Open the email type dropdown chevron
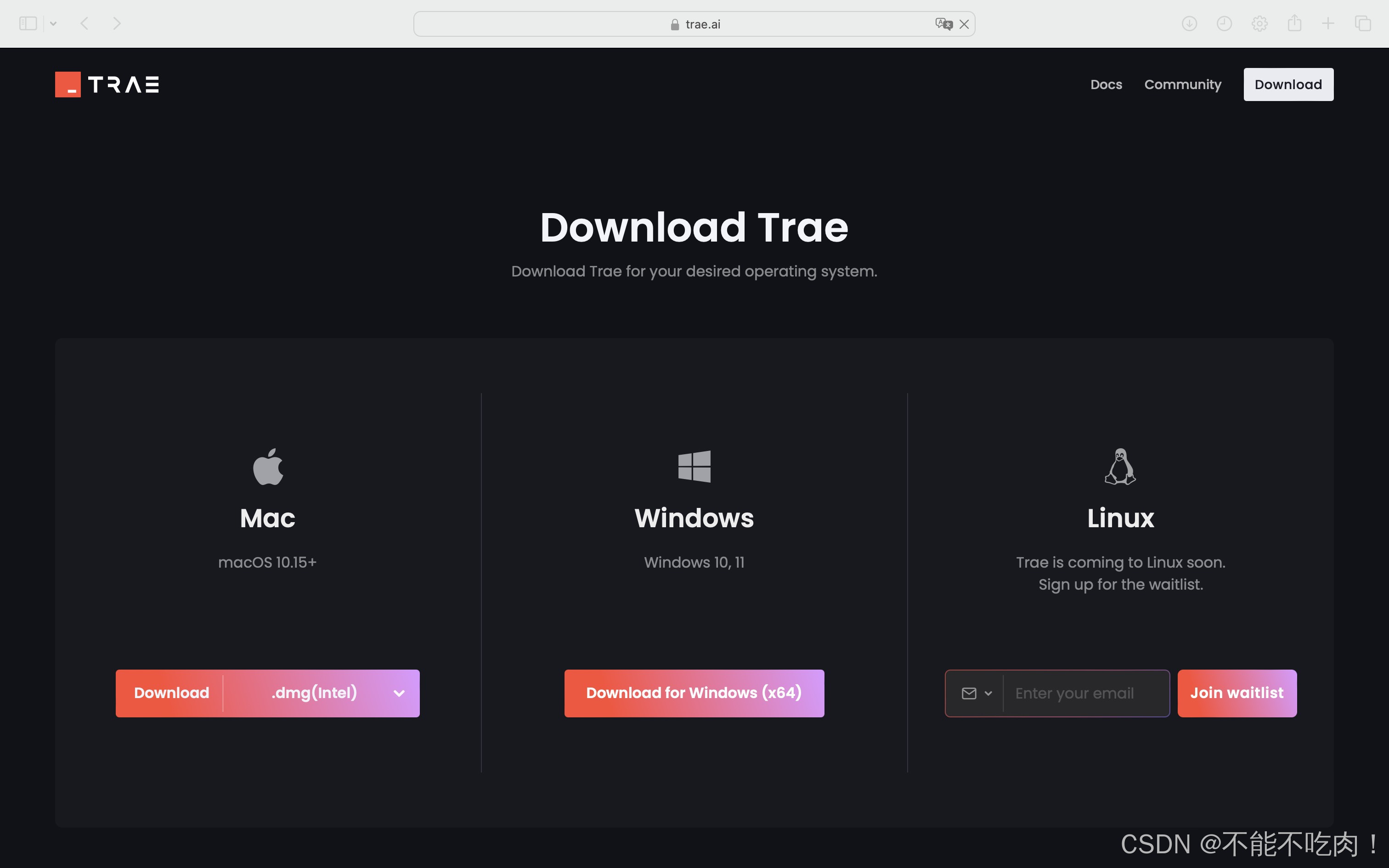Viewport: 1389px width, 868px height. pos(988,693)
